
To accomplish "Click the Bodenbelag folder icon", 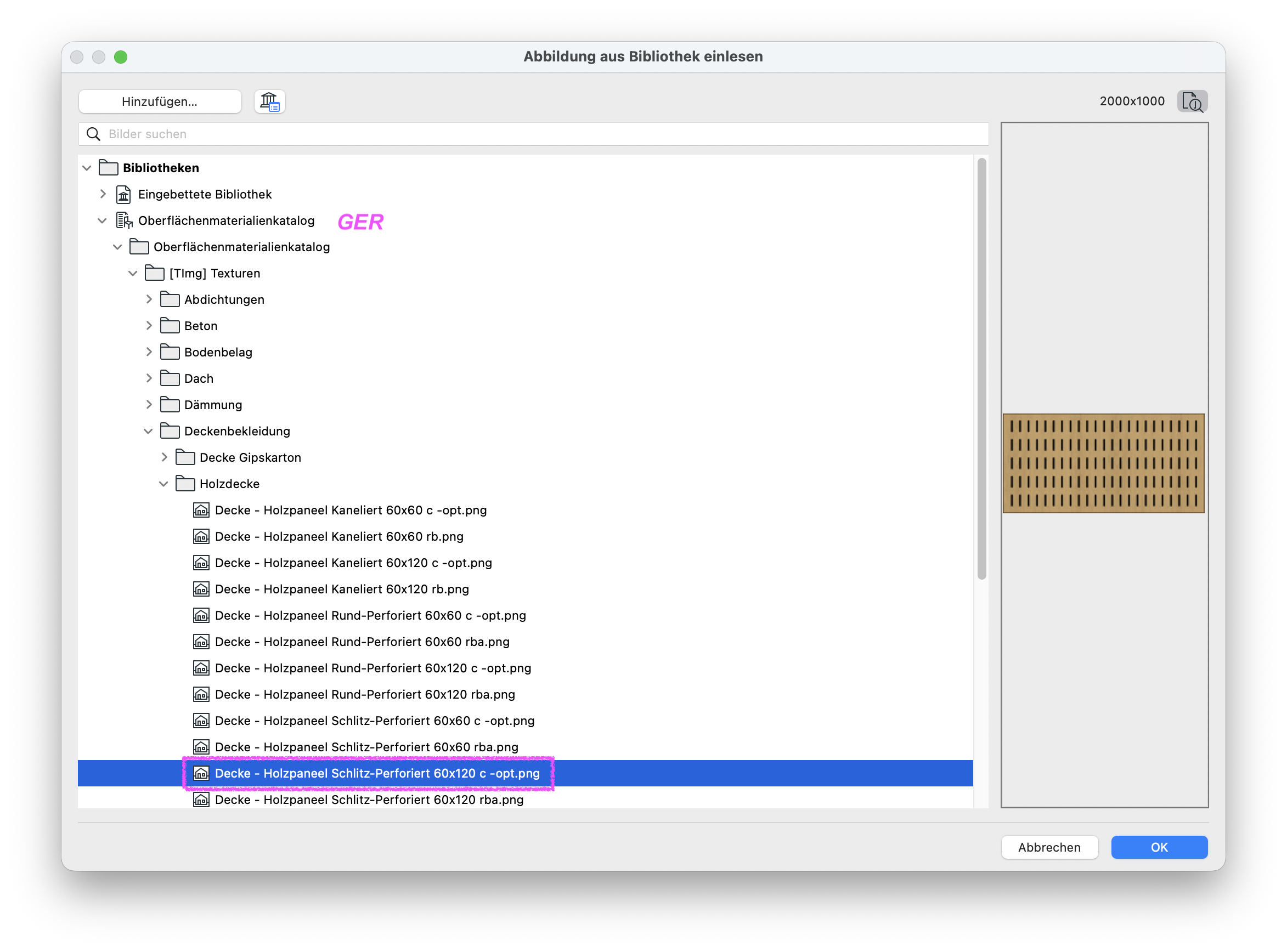I will pyautogui.click(x=170, y=352).
